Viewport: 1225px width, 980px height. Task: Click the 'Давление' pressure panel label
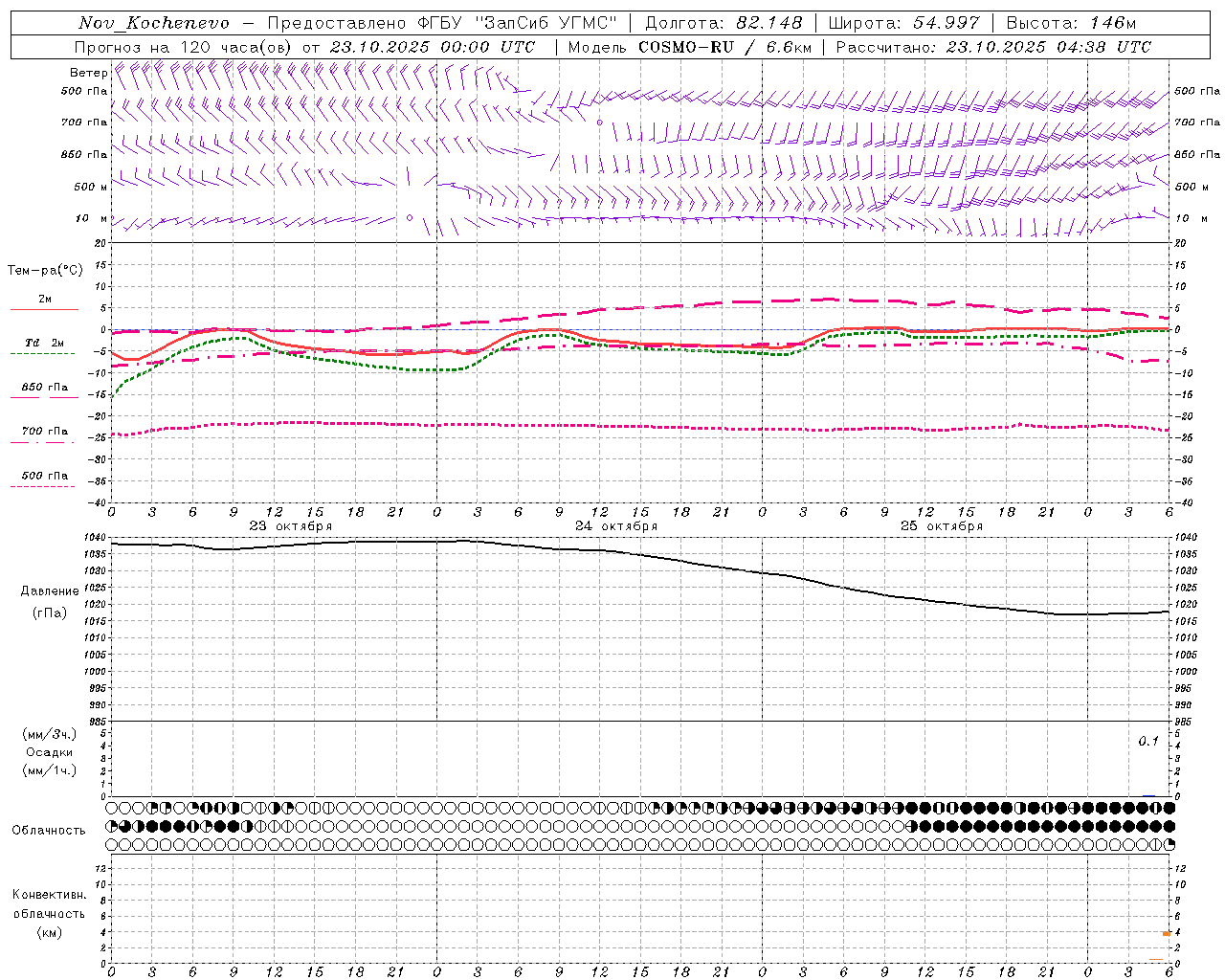[x=50, y=591]
